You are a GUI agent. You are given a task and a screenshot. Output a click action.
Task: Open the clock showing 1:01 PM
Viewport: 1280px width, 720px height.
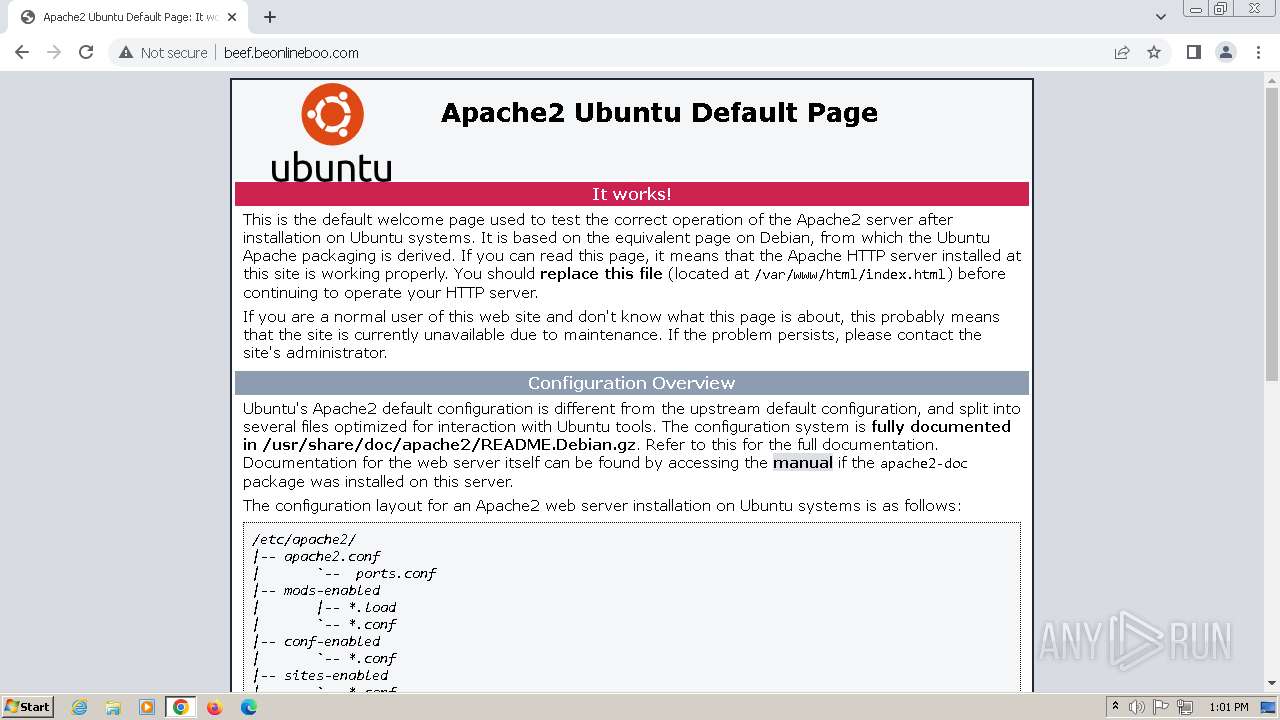(1228, 707)
